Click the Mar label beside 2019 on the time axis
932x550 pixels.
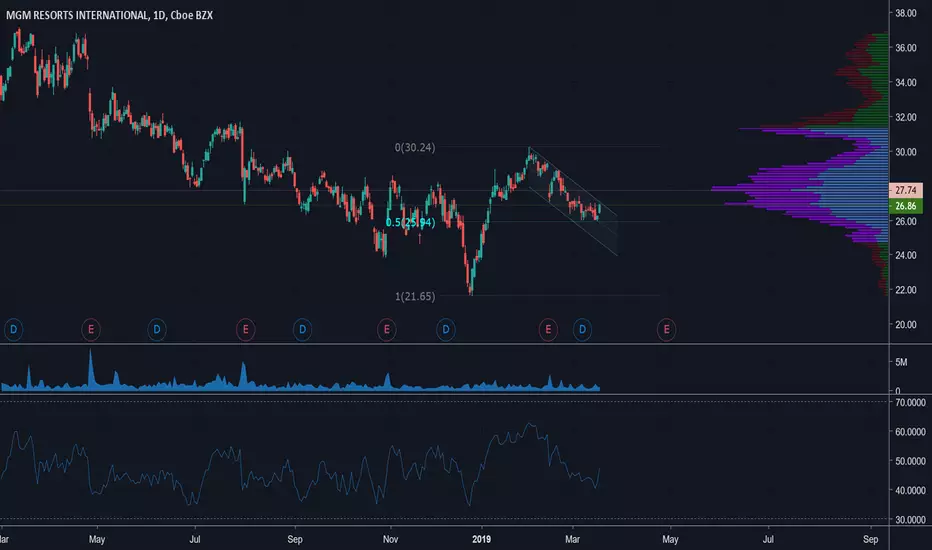[572, 539]
